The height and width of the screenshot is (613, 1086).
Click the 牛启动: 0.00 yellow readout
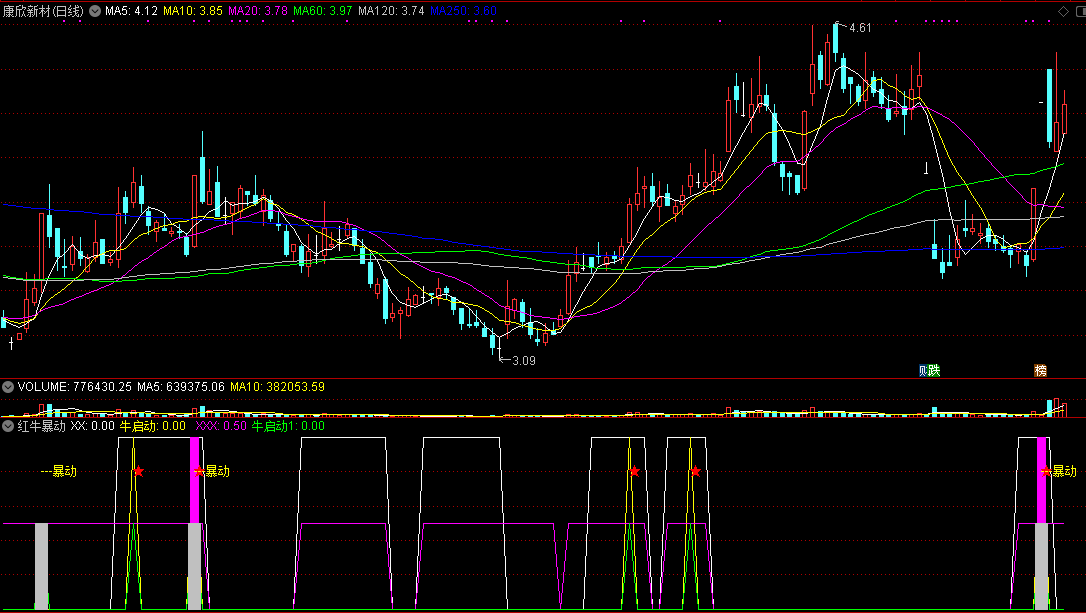coord(152,426)
